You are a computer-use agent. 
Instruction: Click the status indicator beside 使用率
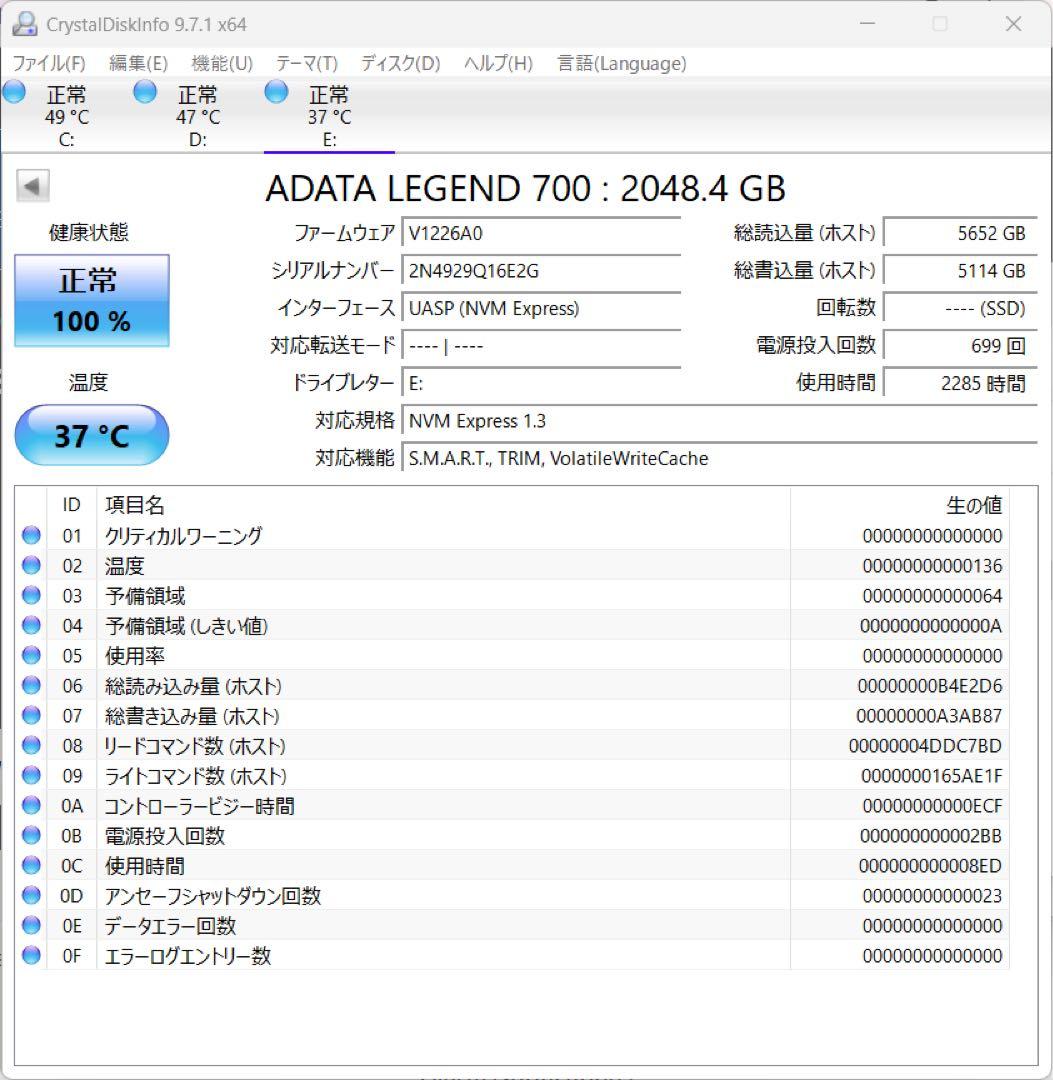point(30,655)
